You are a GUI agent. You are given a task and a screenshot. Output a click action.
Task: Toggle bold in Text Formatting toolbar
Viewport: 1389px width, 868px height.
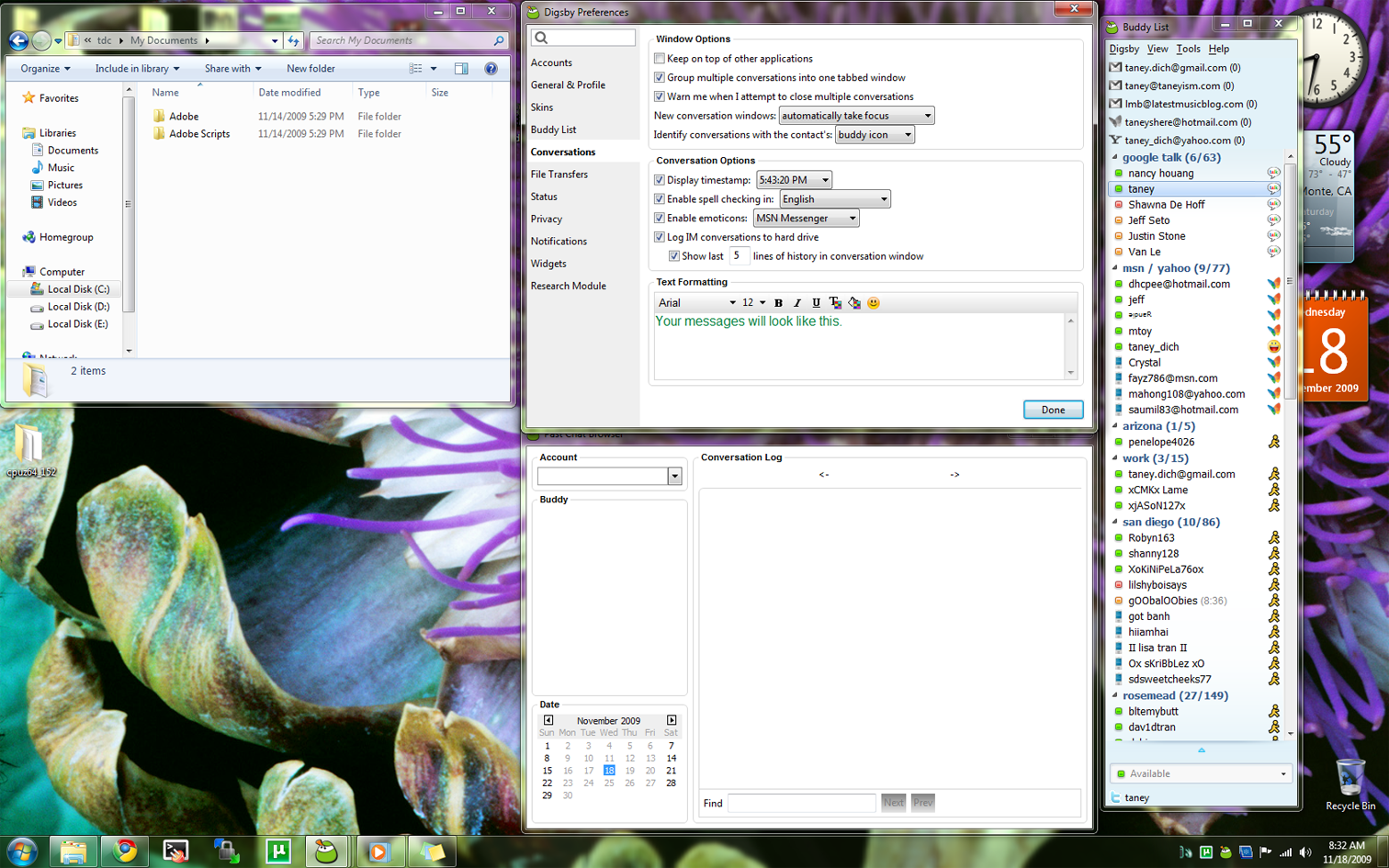click(778, 303)
